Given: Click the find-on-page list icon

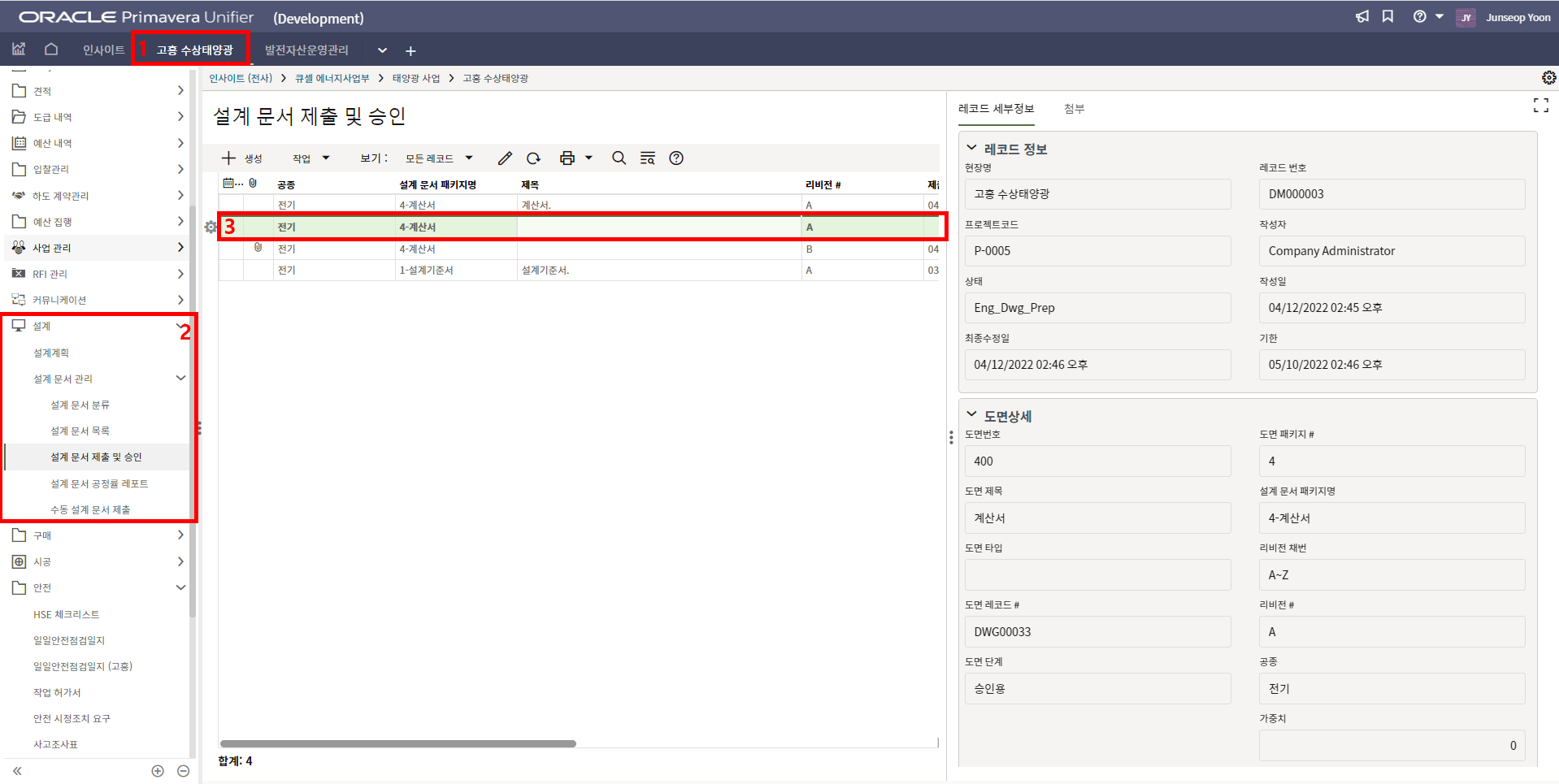Looking at the screenshot, I should pos(647,158).
